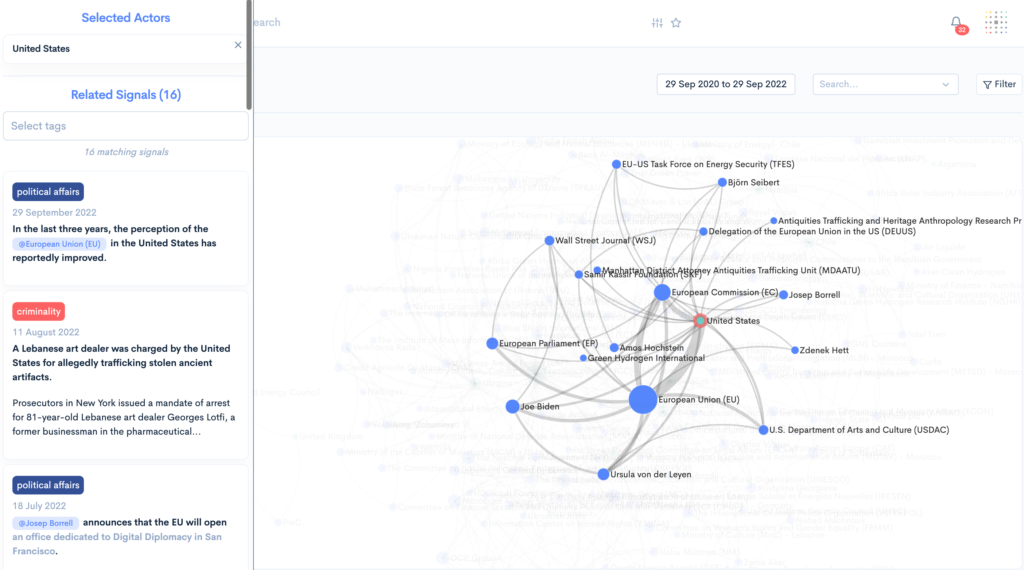Image resolution: width=1024 pixels, height=570 pixels.
Task: Click the 16 matching signals text
Action: (x=126, y=152)
